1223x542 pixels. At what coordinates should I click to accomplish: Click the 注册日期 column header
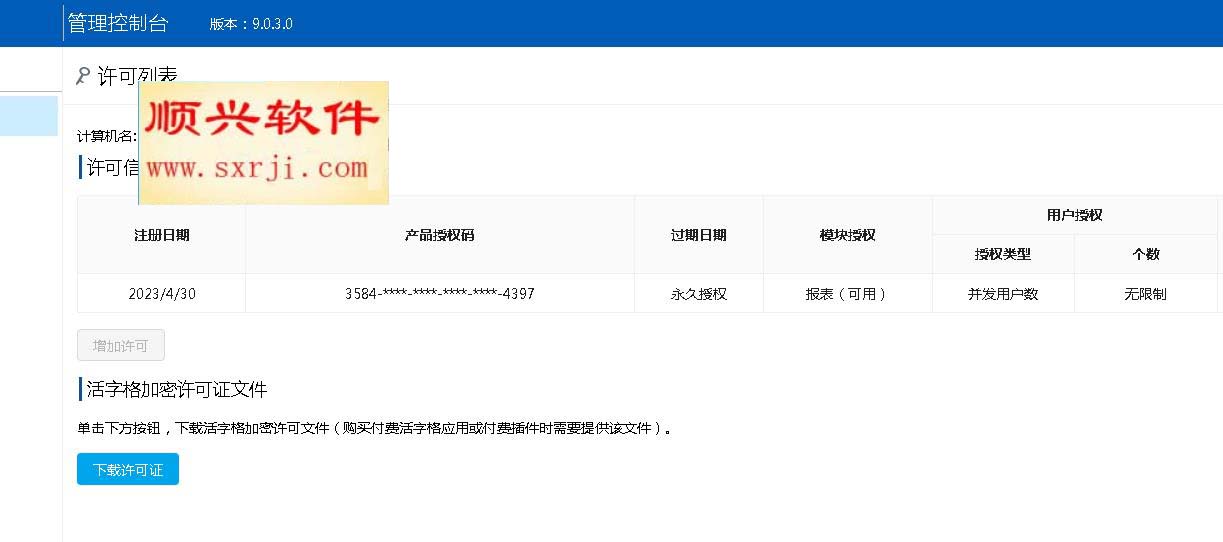click(x=161, y=235)
